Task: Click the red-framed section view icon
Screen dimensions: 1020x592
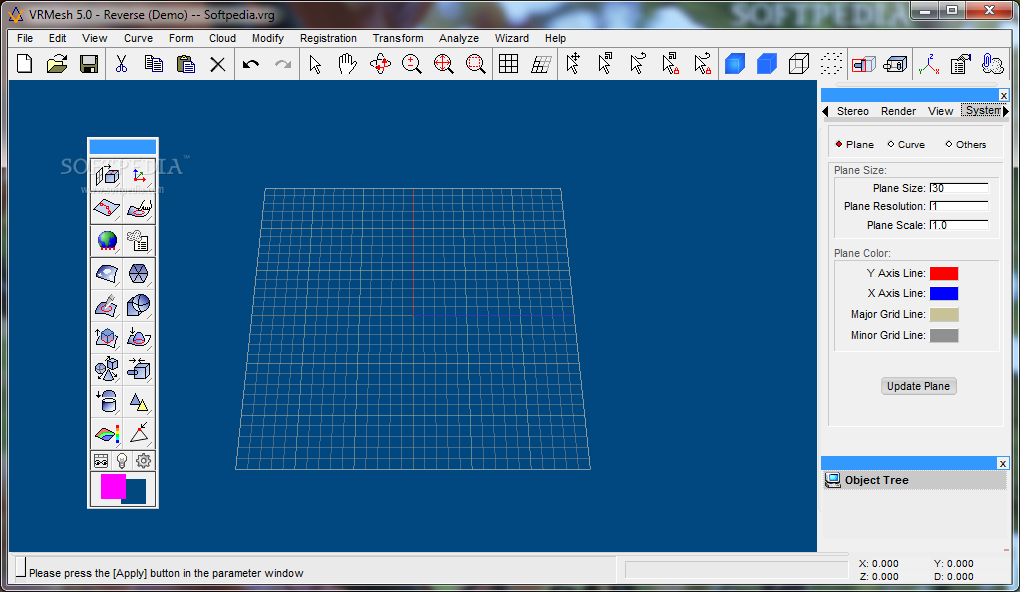Action: click(863, 64)
